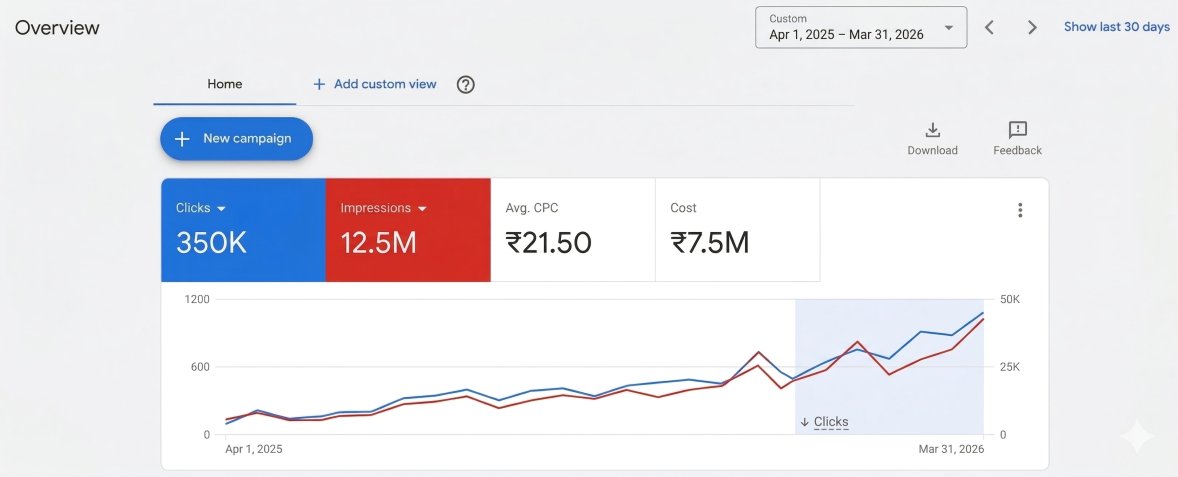The image size is (1178, 477).
Task: Click the Download icon
Action: (932, 130)
